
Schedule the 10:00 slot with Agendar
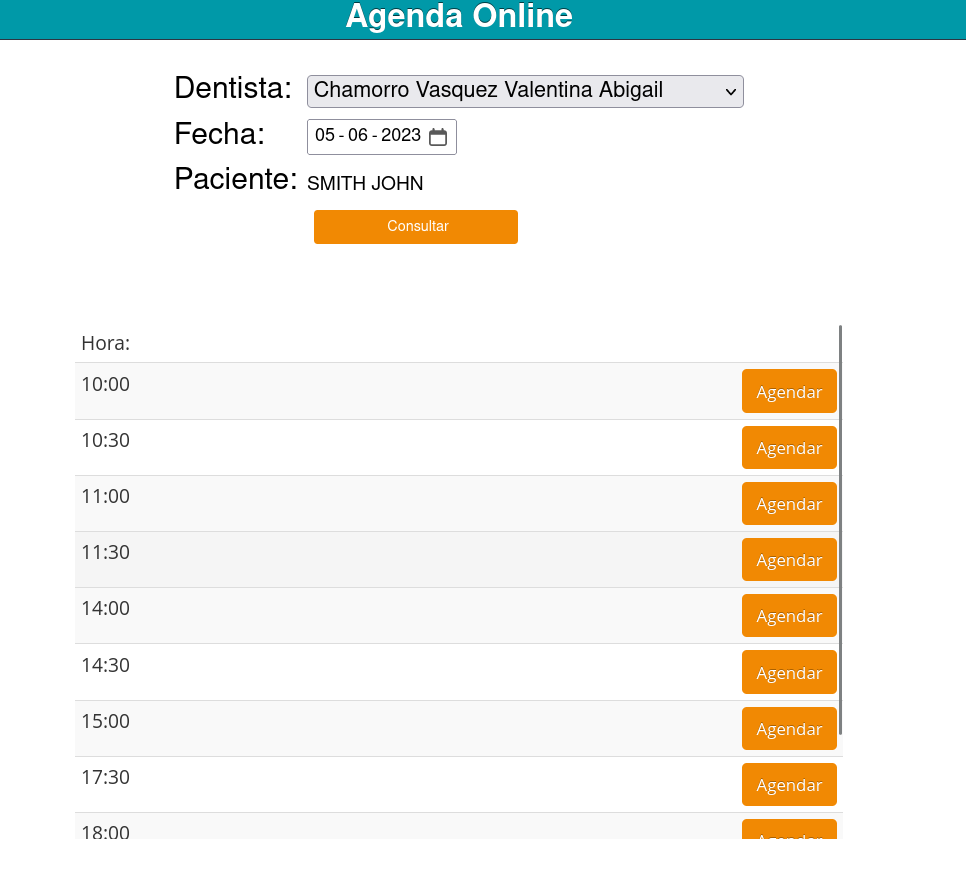[789, 391]
